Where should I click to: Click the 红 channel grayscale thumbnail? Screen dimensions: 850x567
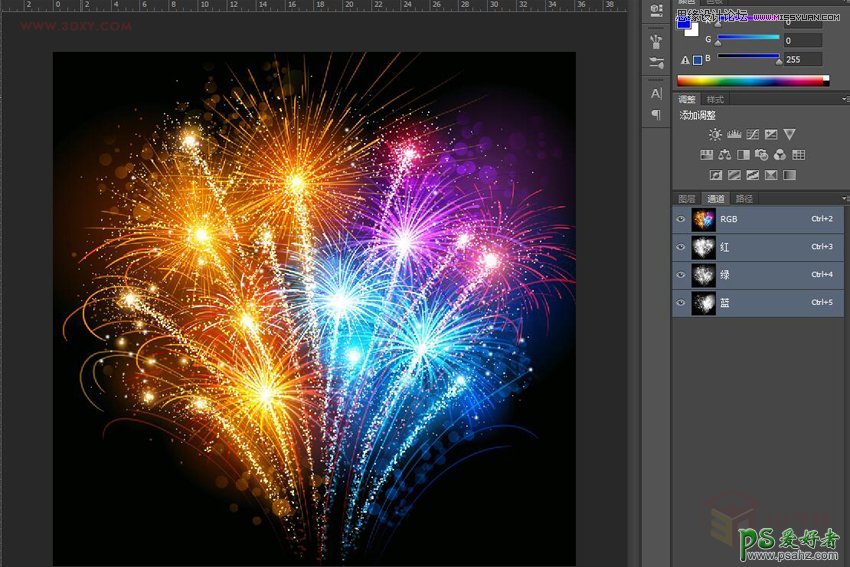(x=704, y=247)
